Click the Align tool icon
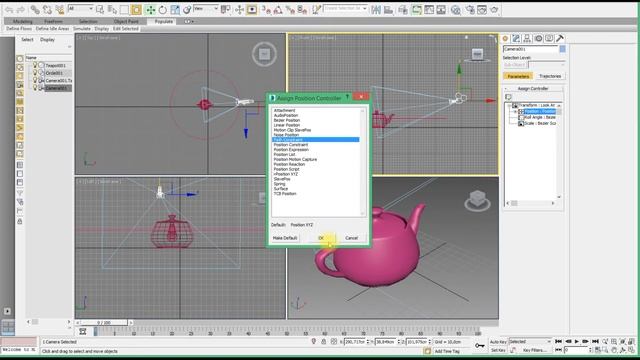Viewport: 640px width, 360px height. coord(388,9)
